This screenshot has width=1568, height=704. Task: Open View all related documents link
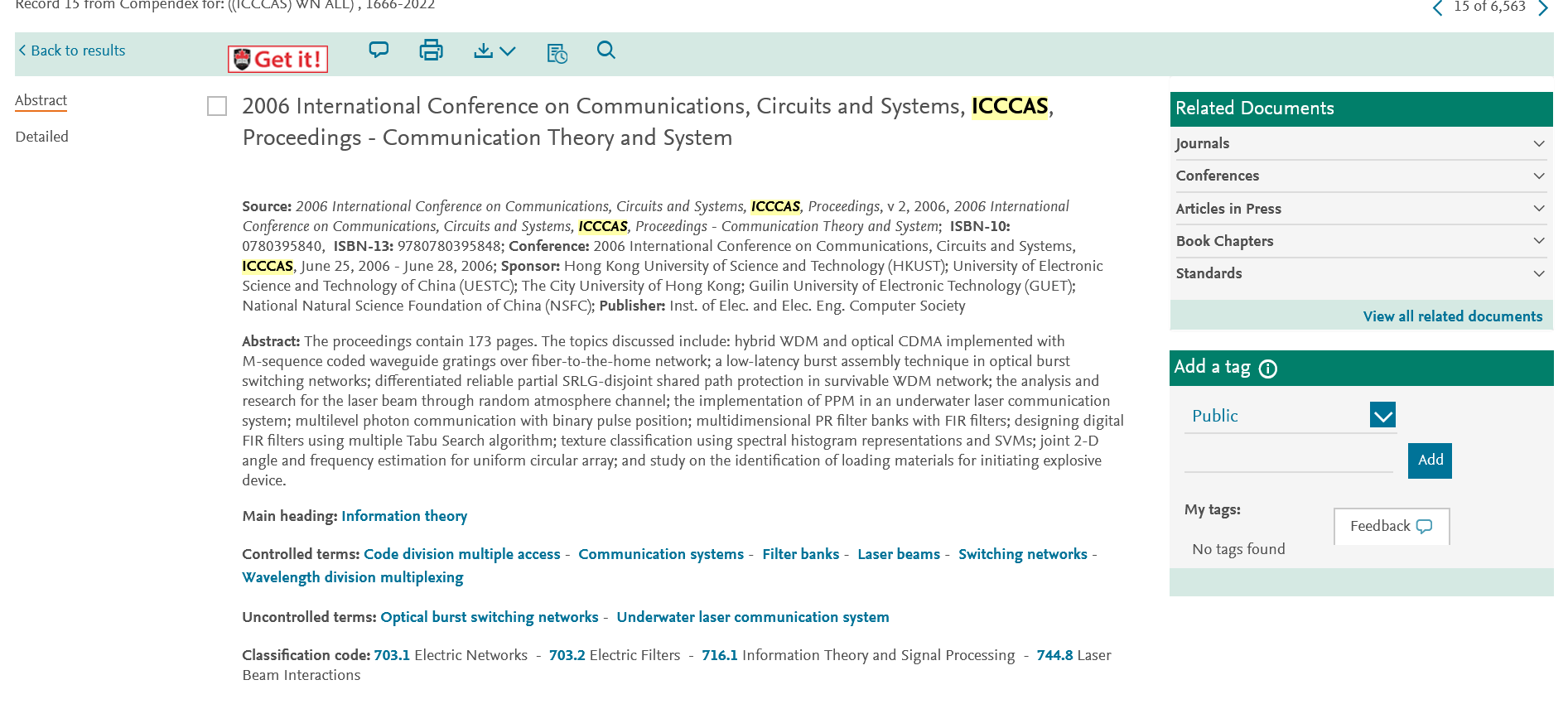tap(1453, 316)
